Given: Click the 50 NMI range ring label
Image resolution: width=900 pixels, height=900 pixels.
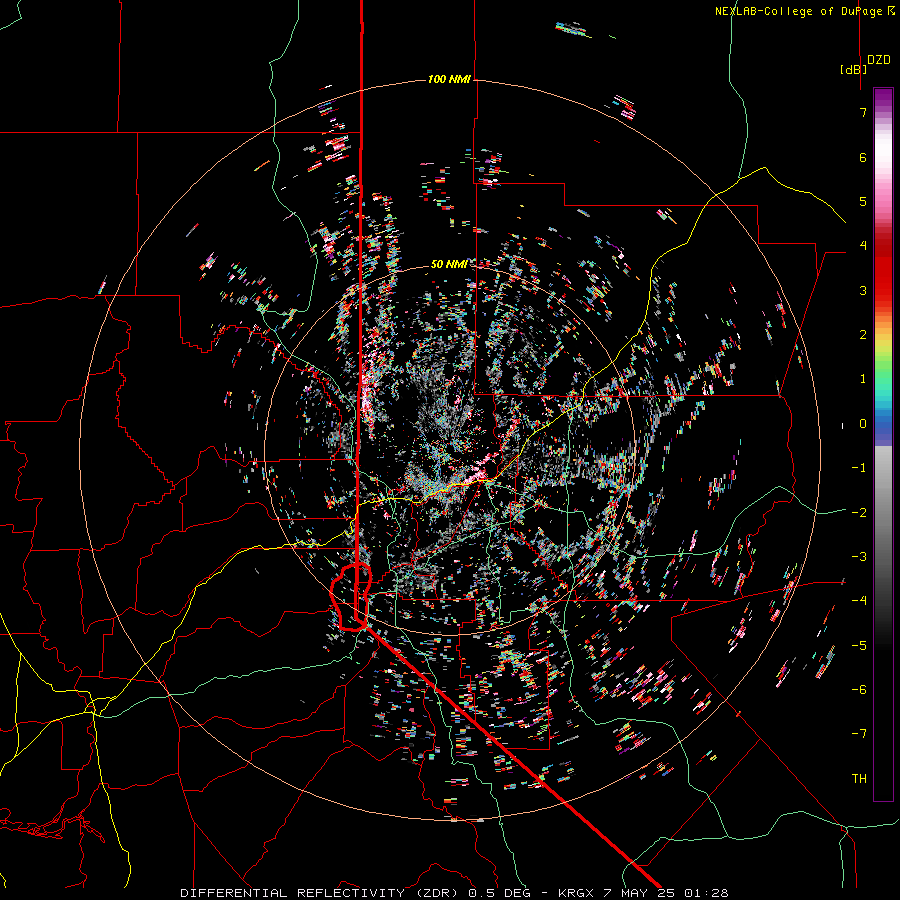Looking at the screenshot, I should (x=448, y=264).
